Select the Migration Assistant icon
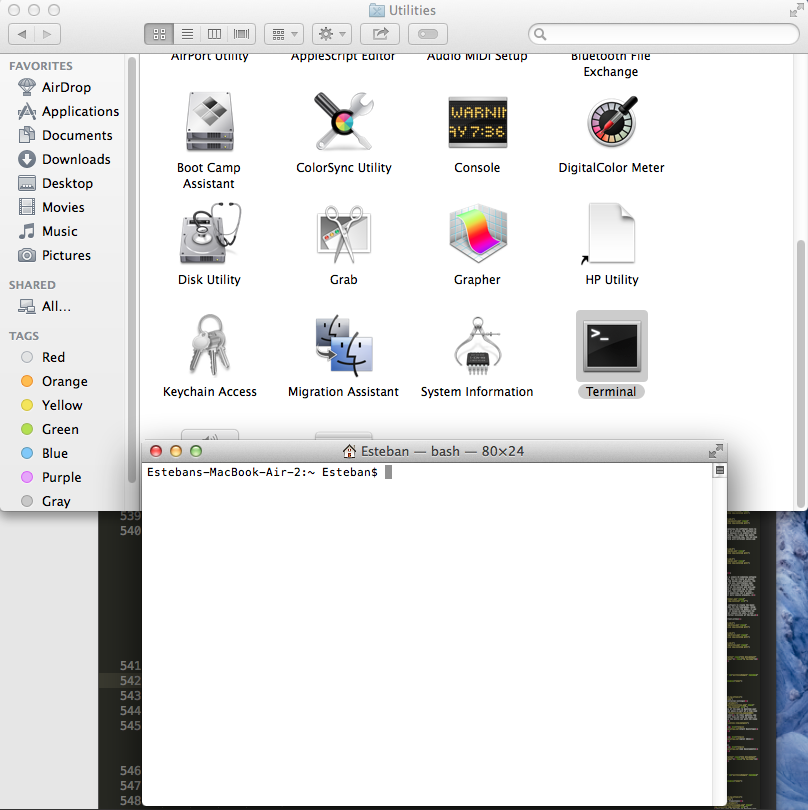The image size is (808, 810). pyautogui.click(x=344, y=345)
